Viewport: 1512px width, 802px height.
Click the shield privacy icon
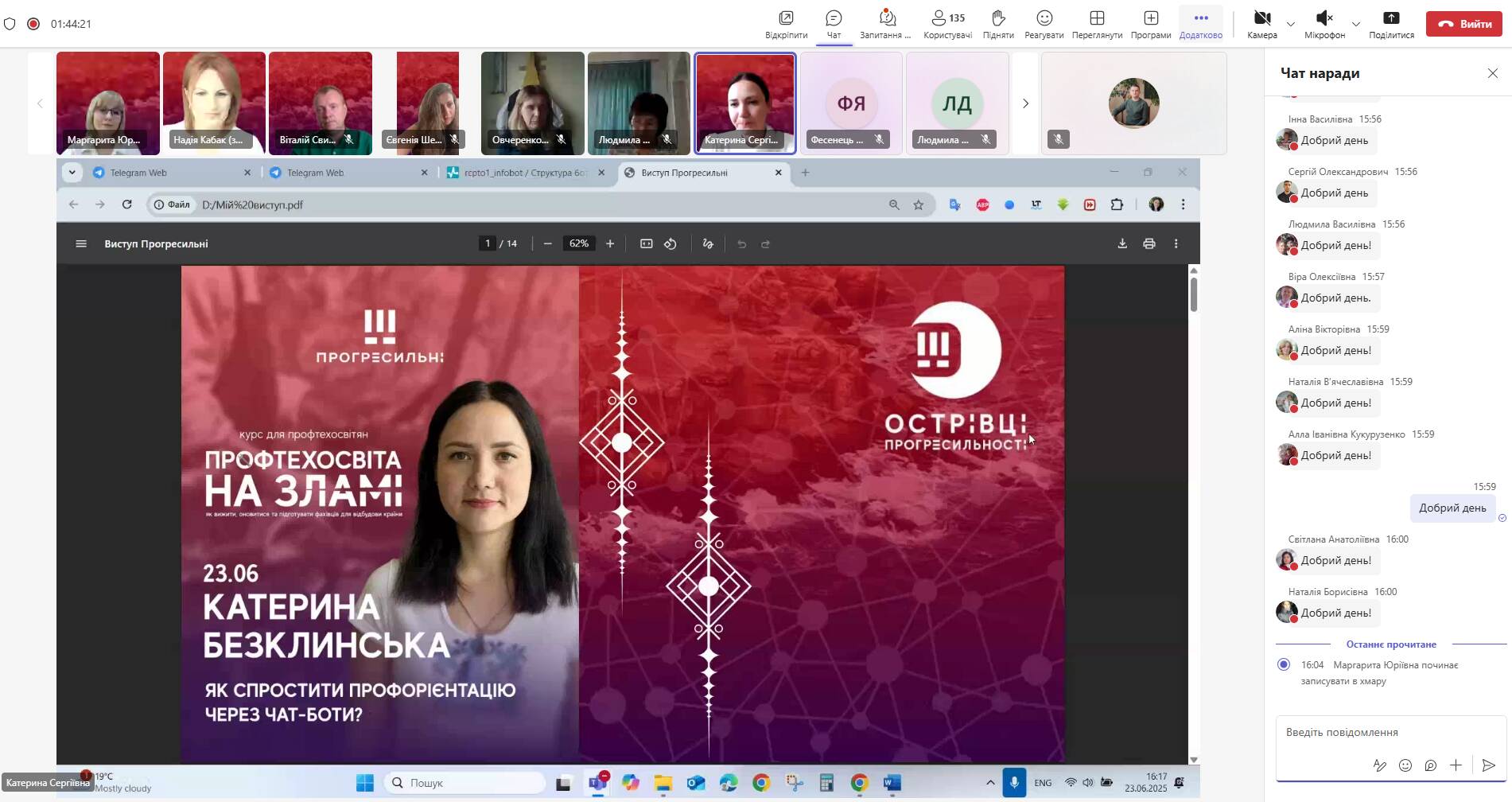(x=10, y=24)
